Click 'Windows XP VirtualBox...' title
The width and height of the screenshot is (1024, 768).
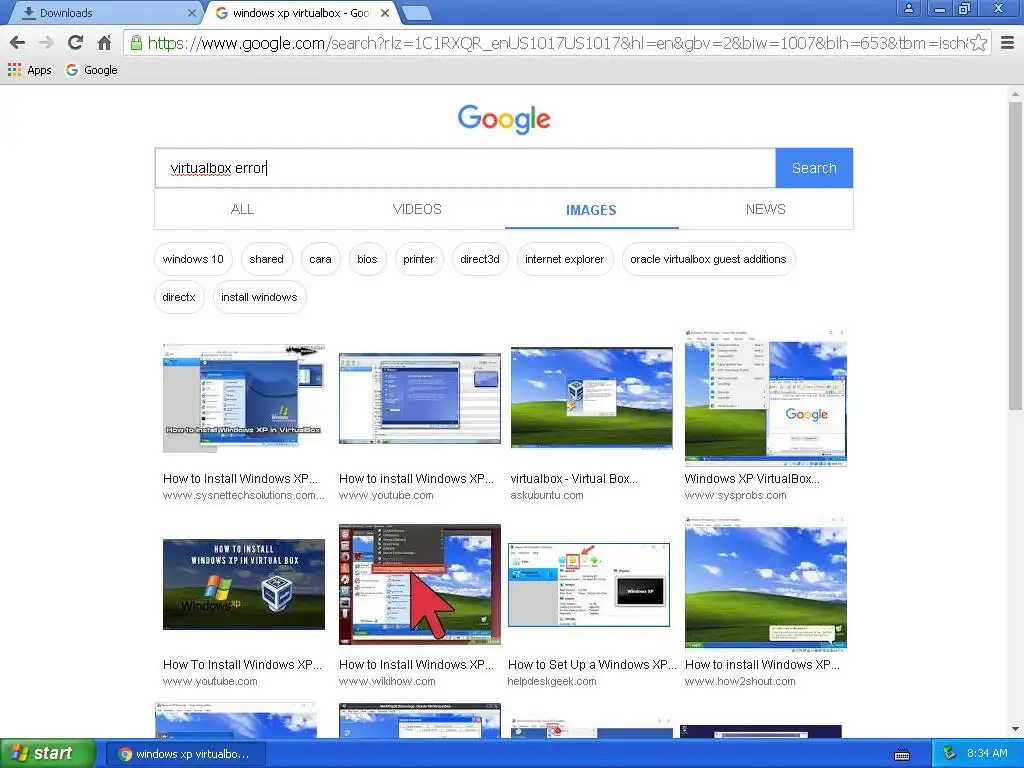click(x=752, y=479)
